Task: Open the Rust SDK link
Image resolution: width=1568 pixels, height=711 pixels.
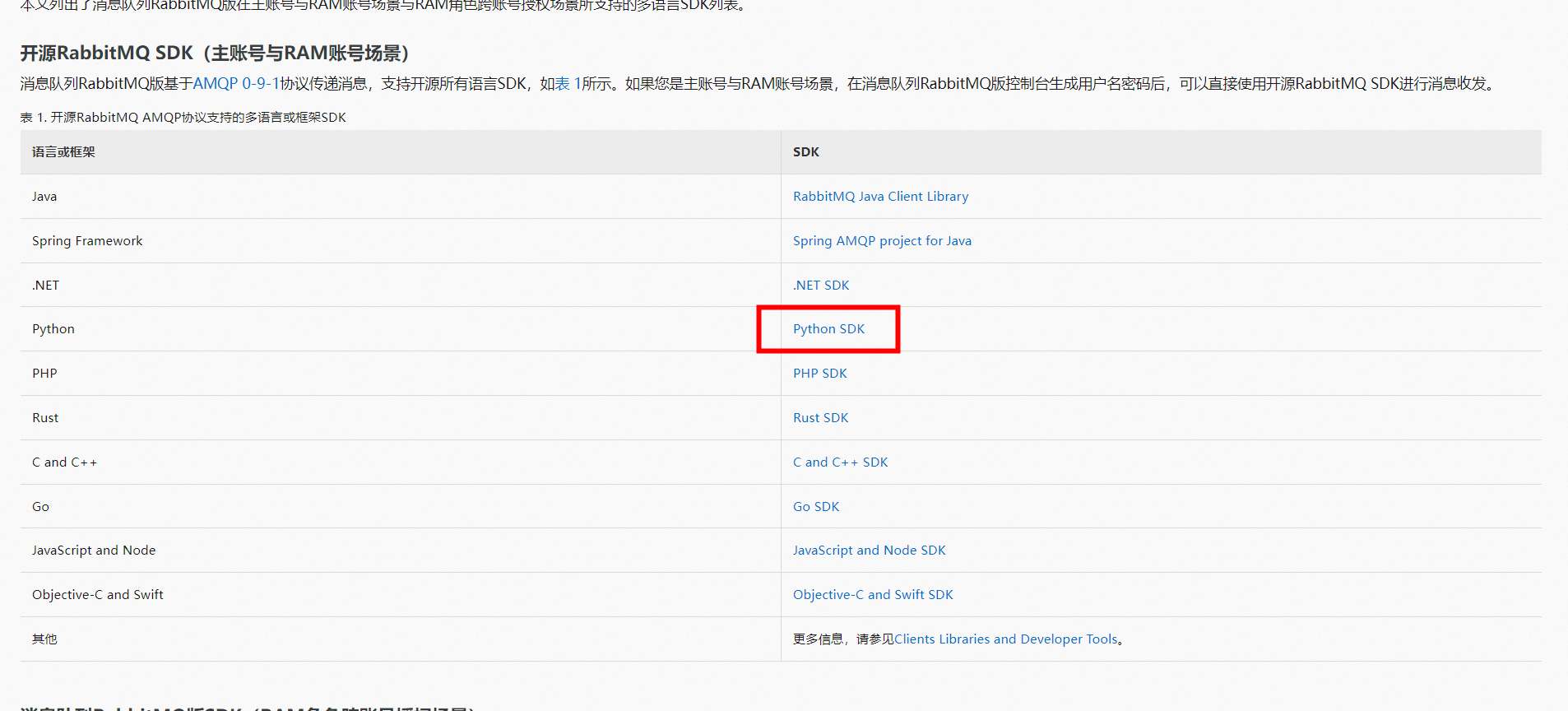Action: click(820, 418)
